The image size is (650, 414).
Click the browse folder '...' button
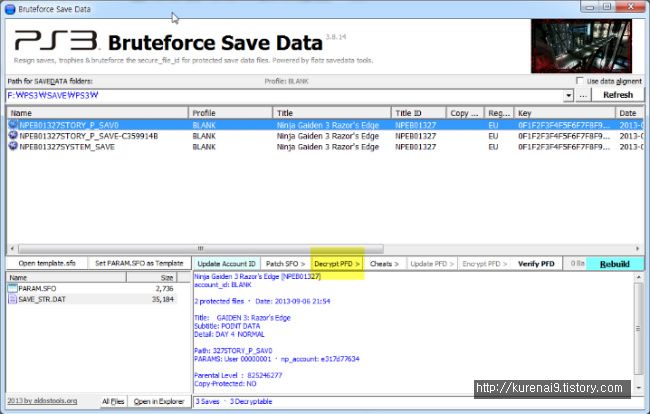click(x=583, y=95)
